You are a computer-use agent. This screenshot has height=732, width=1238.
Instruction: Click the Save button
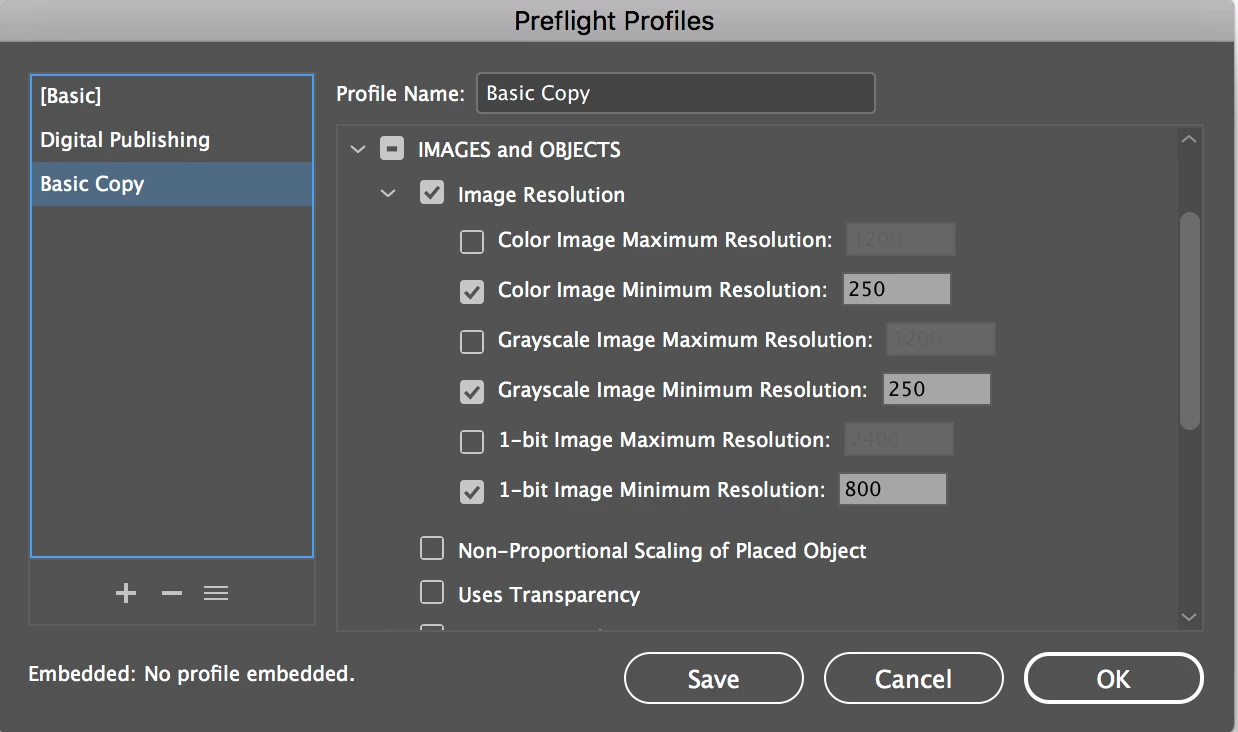(x=713, y=679)
